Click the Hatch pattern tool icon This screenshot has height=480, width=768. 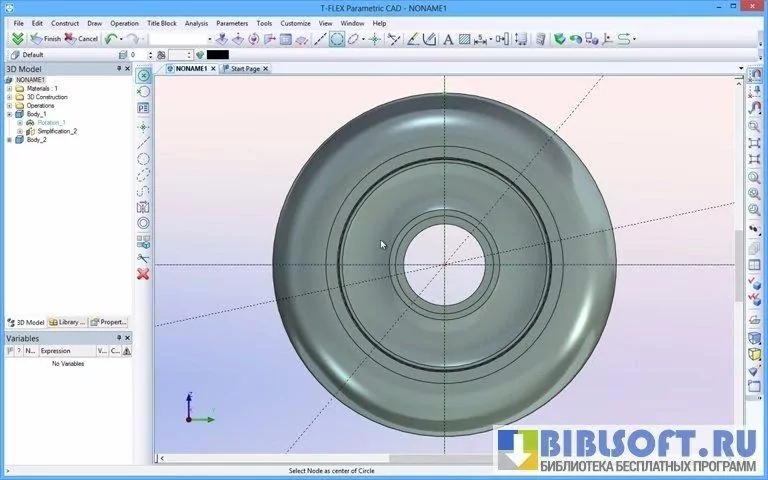pyautogui.click(x=464, y=39)
